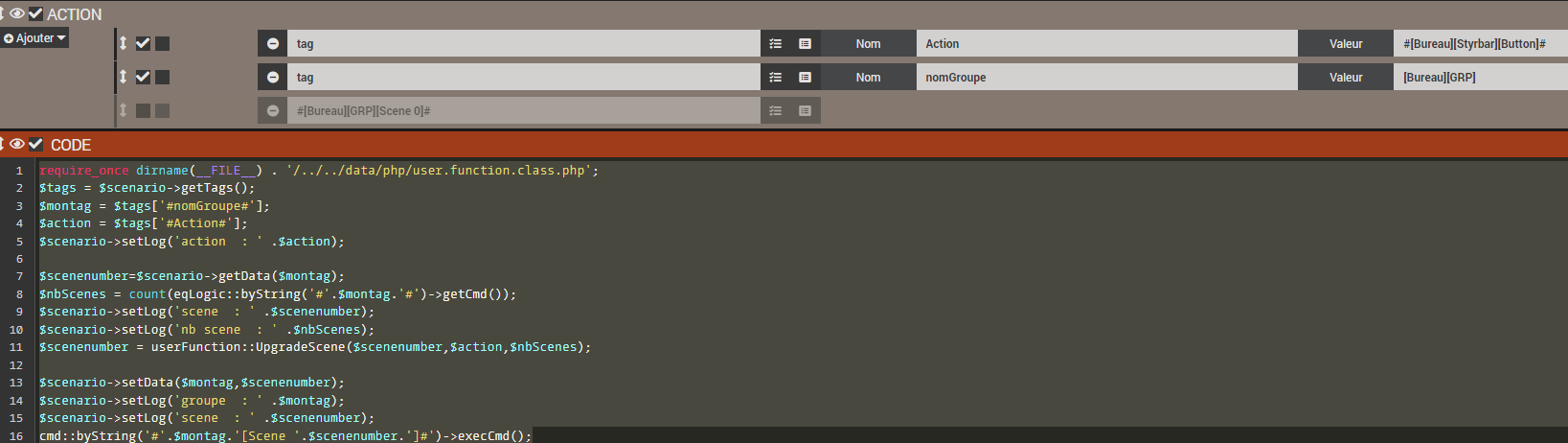Uncheck the enable checkbox on the first tag row

[143, 43]
